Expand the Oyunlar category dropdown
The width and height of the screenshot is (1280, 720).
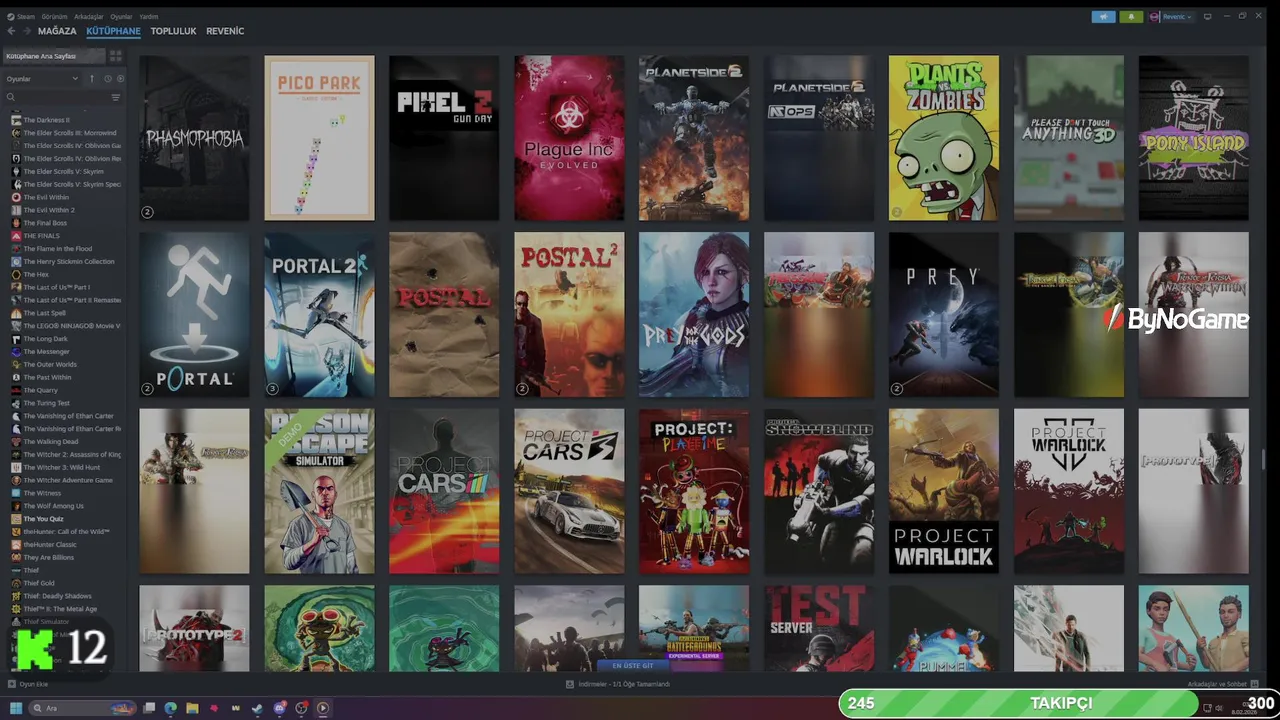42,79
